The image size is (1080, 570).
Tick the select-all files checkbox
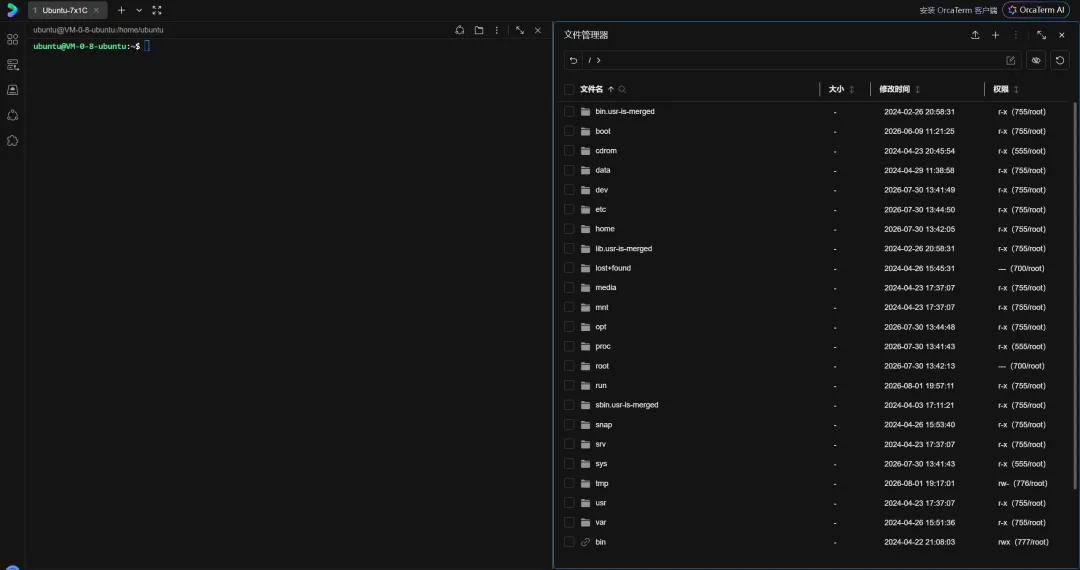569,89
